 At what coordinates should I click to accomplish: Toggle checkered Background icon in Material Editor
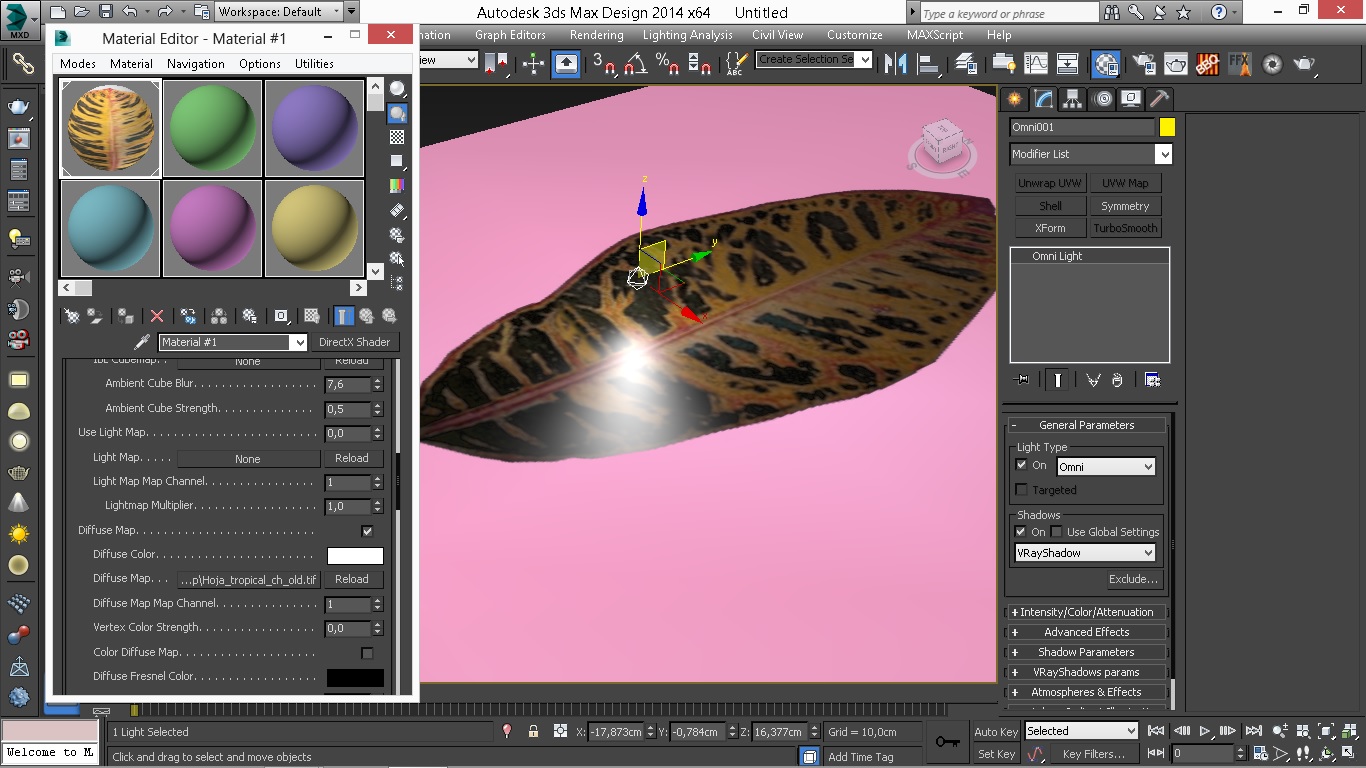coord(397,138)
